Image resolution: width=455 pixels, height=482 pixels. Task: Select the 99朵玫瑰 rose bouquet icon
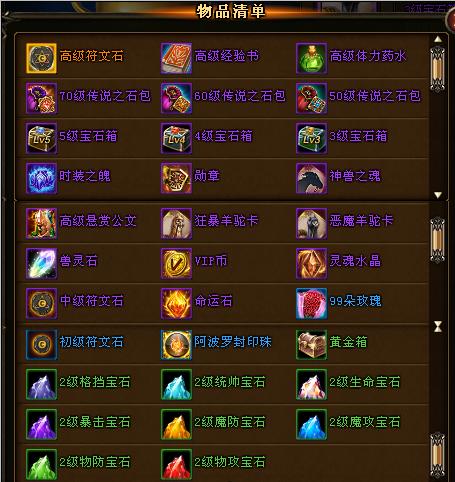(311, 303)
